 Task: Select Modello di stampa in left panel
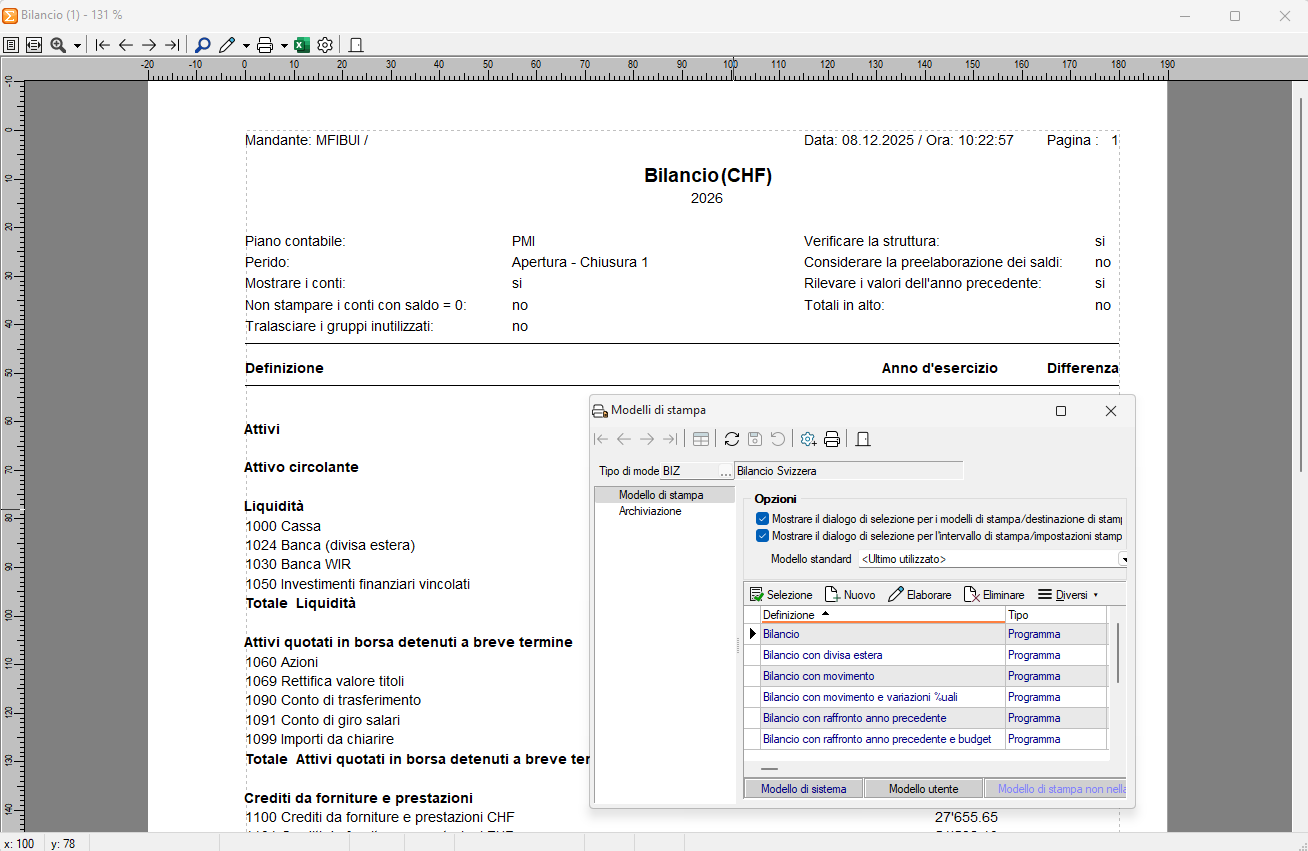tap(660, 495)
